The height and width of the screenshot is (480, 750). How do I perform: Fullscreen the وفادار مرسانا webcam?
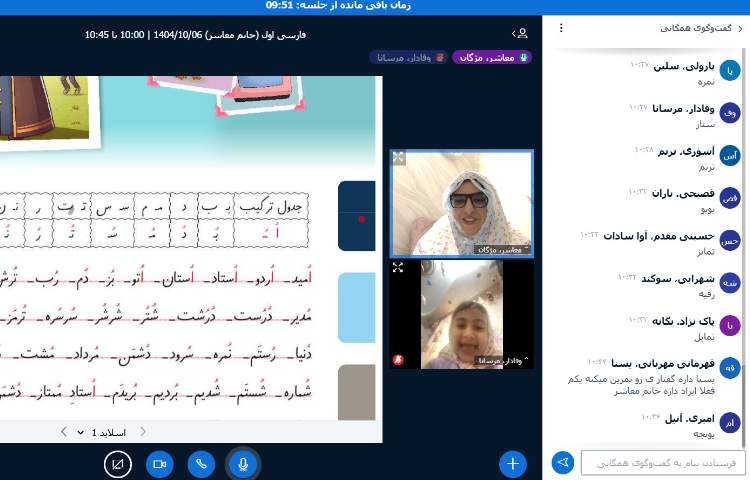(398, 267)
